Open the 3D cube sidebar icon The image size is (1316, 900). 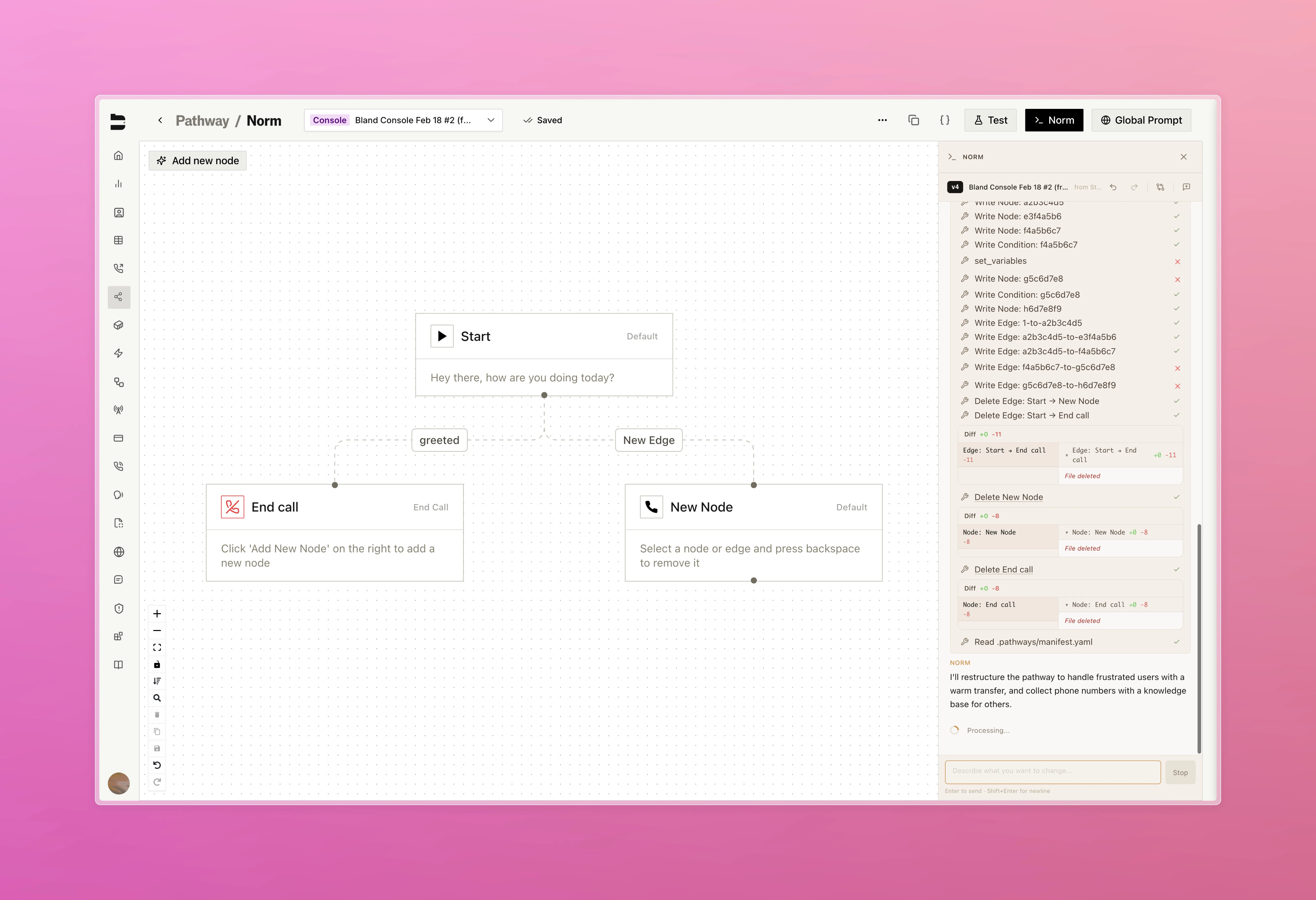(x=118, y=325)
